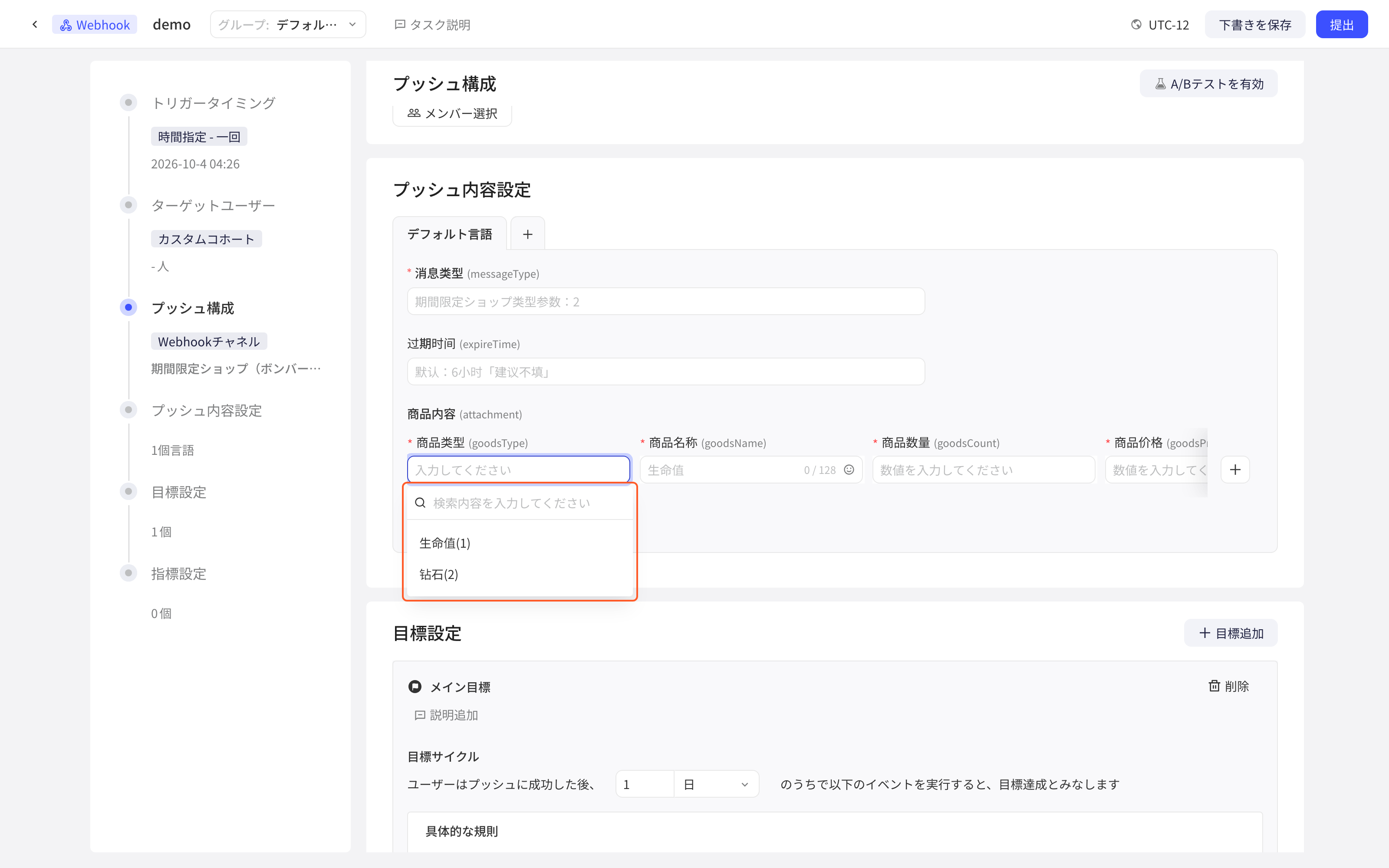The height and width of the screenshot is (868, 1389).
Task: Focus the 商品价格 price input
Action: coord(1156,470)
